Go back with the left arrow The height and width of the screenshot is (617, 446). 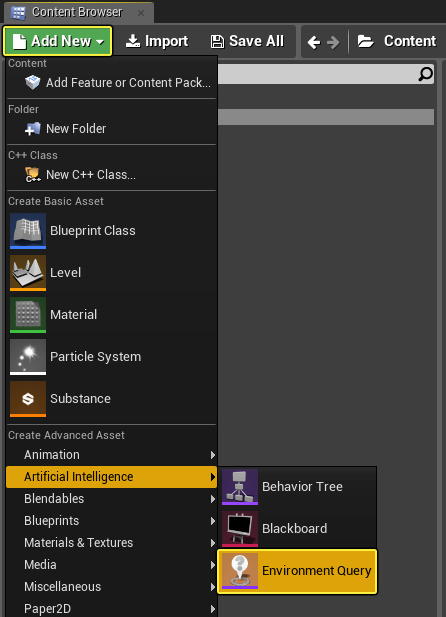tap(314, 42)
